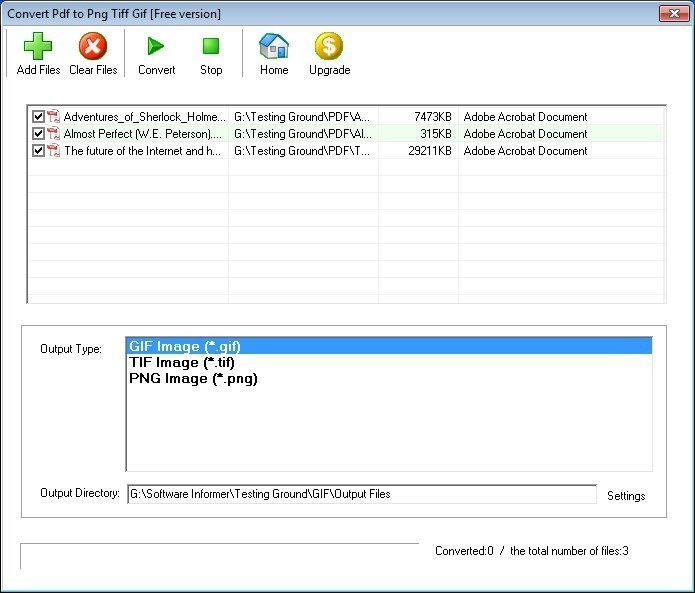This screenshot has width=695, height=593.
Task: Toggle the Almost Perfect file checkbox
Action: [38, 134]
